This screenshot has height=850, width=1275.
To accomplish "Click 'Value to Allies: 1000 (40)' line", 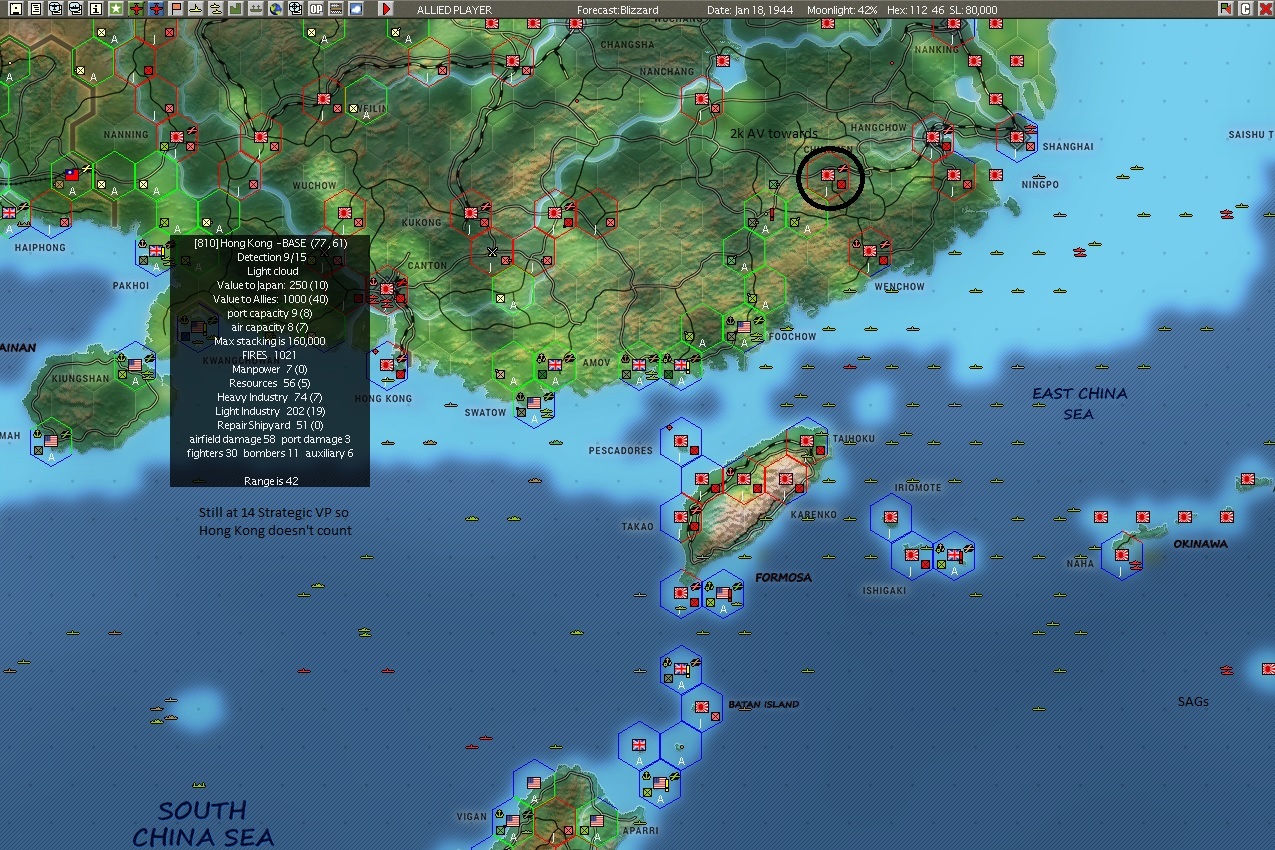I will click(270, 299).
